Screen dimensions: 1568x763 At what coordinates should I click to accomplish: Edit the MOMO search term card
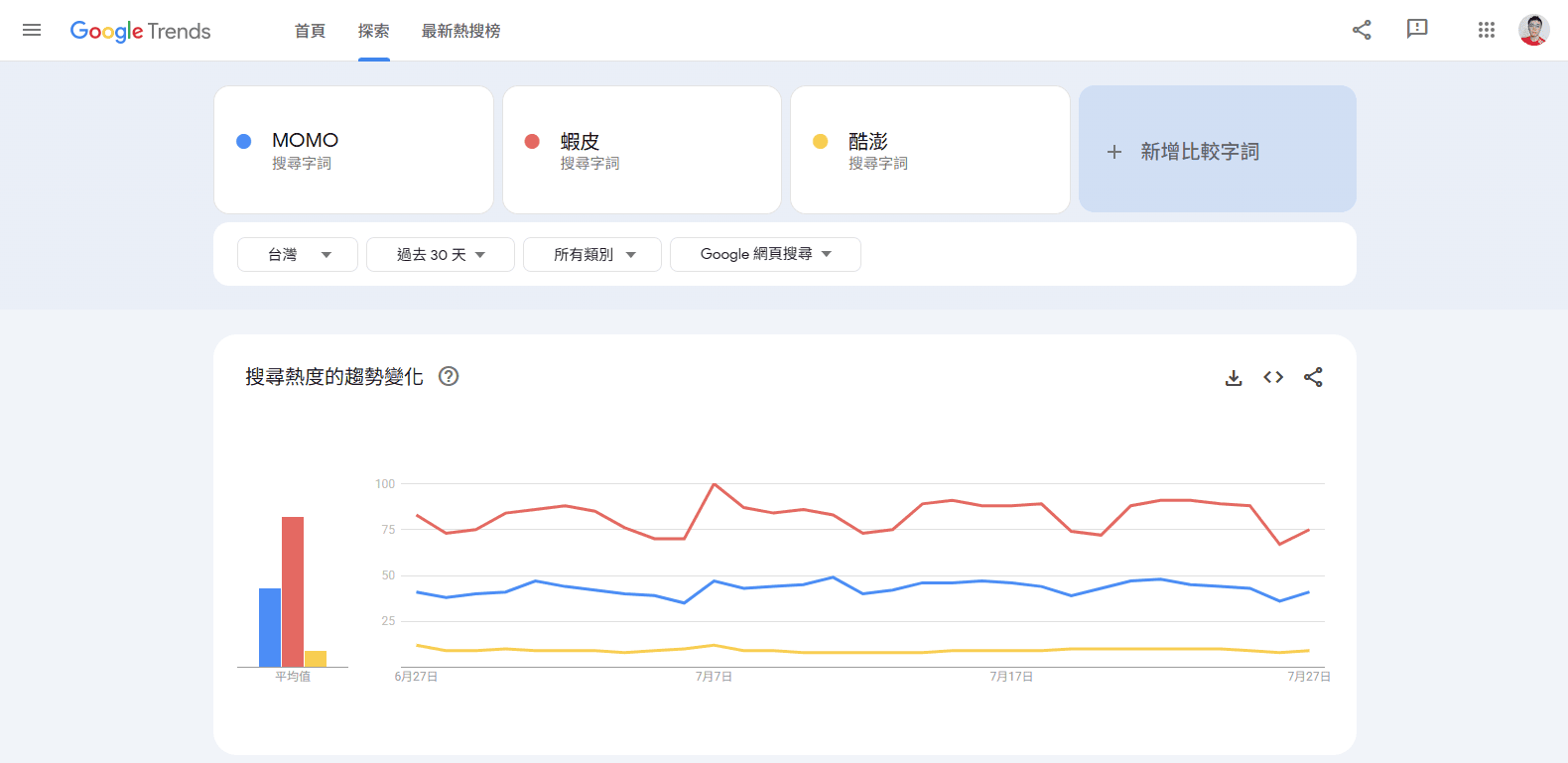click(x=353, y=150)
